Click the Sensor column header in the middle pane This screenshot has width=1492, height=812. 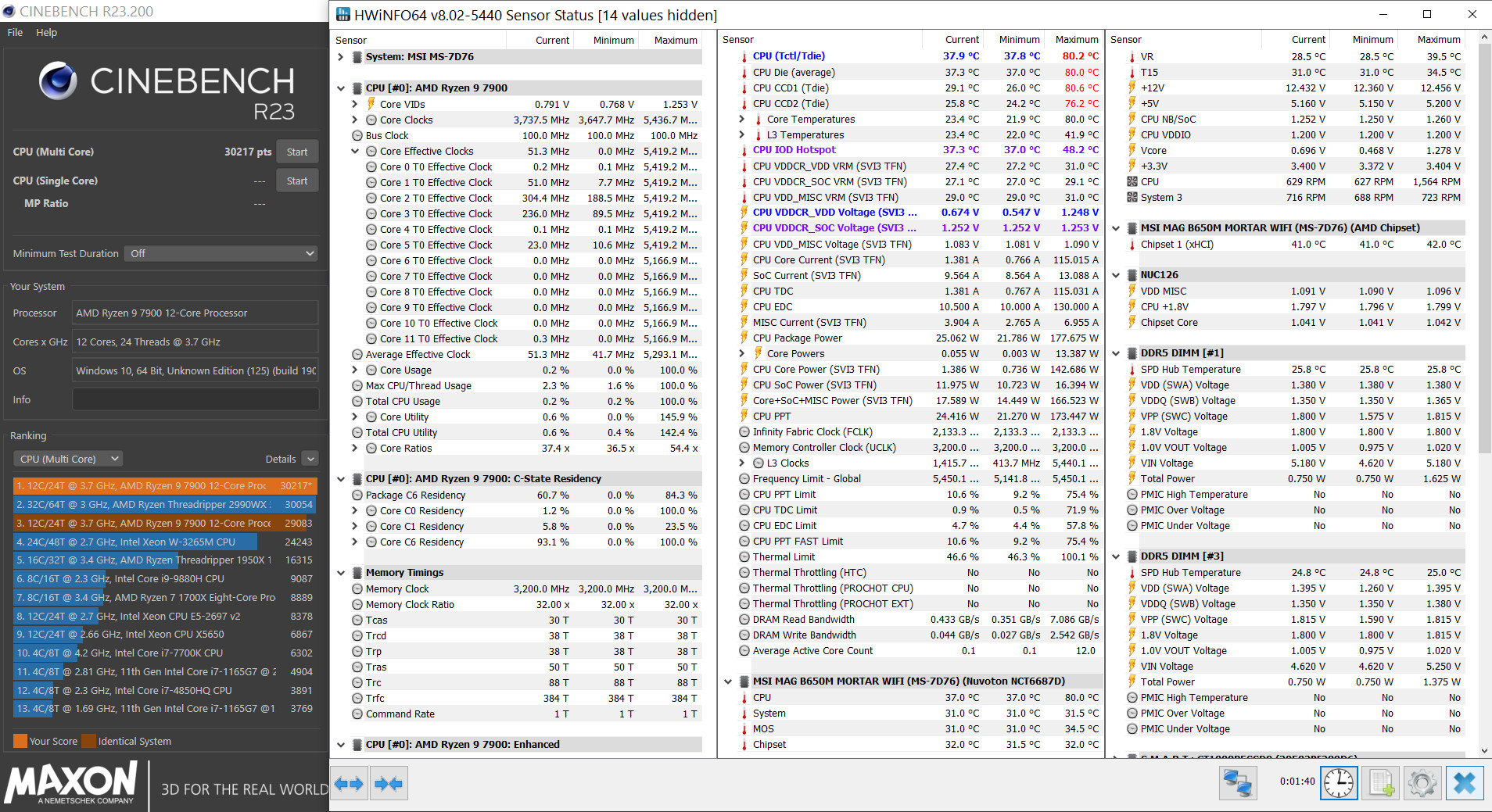click(x=738, y=40)
